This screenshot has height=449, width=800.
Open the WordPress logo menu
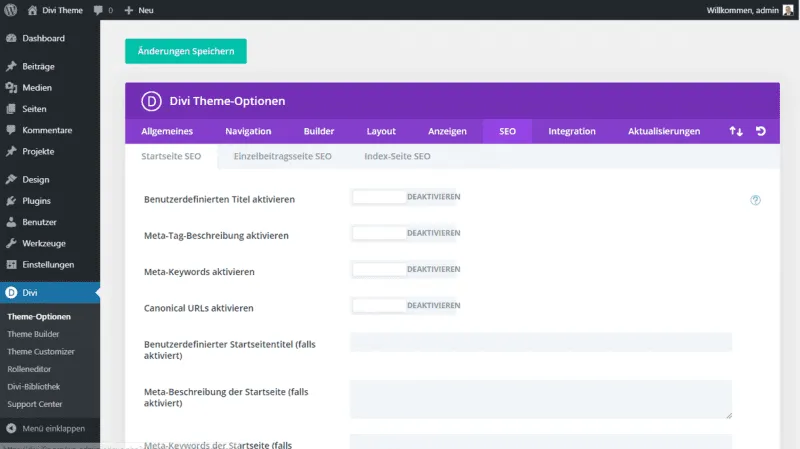tap(11, 10)
